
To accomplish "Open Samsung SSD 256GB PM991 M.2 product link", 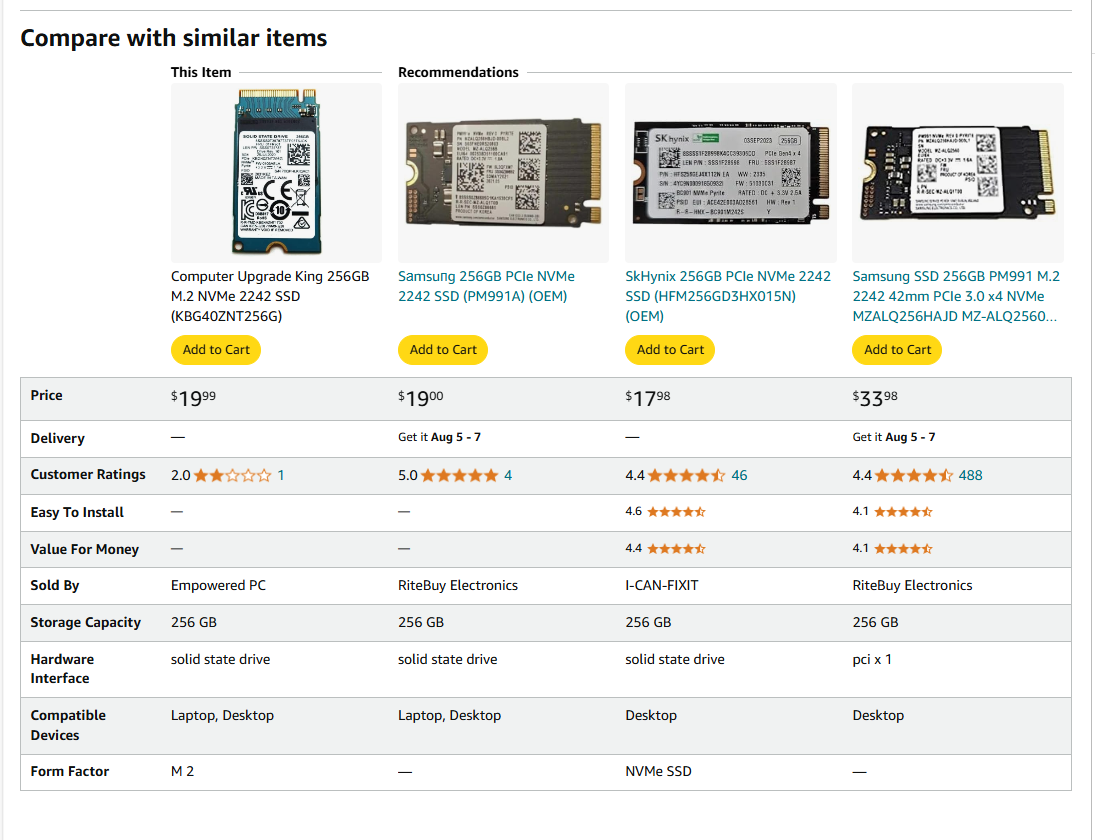I will [956, 296].
